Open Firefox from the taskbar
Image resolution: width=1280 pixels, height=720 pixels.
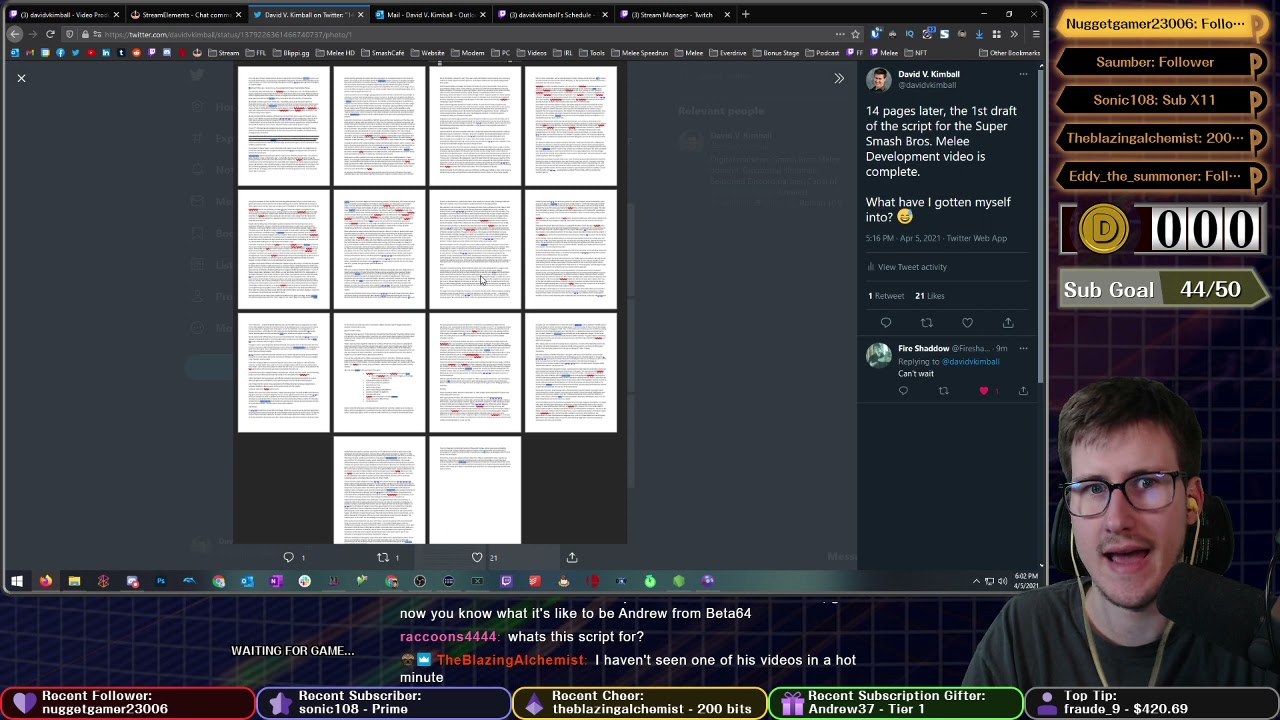[45, 581]
